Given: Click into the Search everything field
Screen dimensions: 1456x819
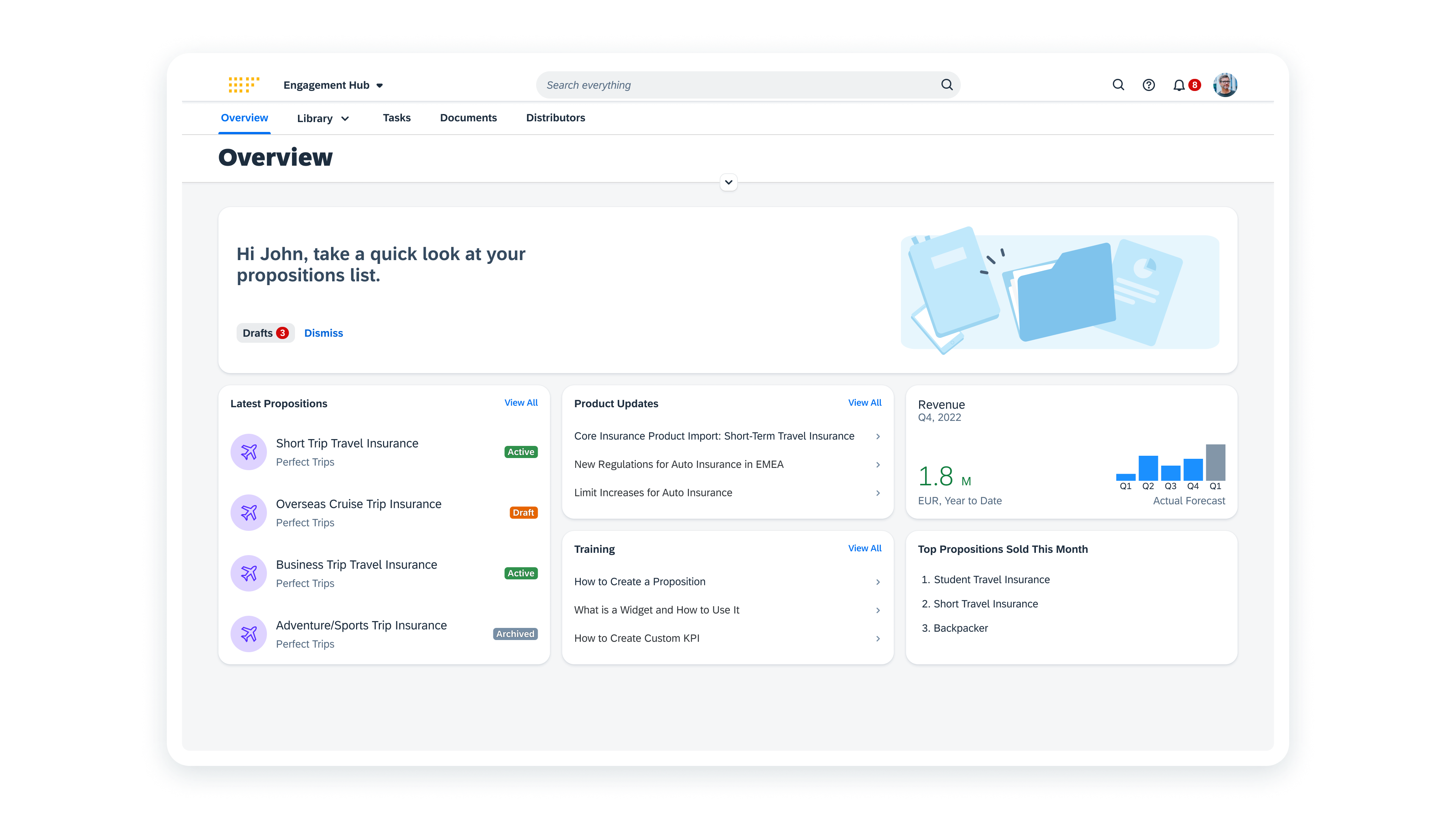Looking at the screenshot, I should click(x=748, y=85).
